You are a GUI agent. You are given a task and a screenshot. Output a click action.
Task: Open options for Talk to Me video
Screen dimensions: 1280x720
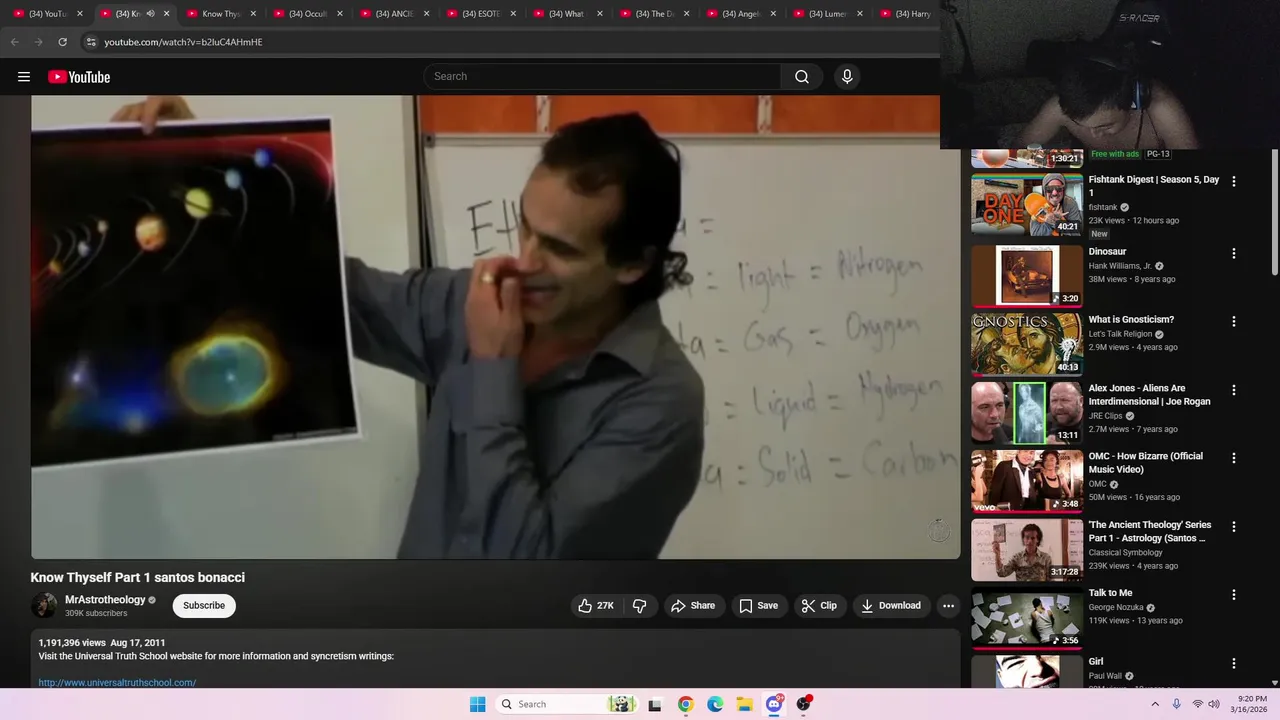tap(1234, 595)
